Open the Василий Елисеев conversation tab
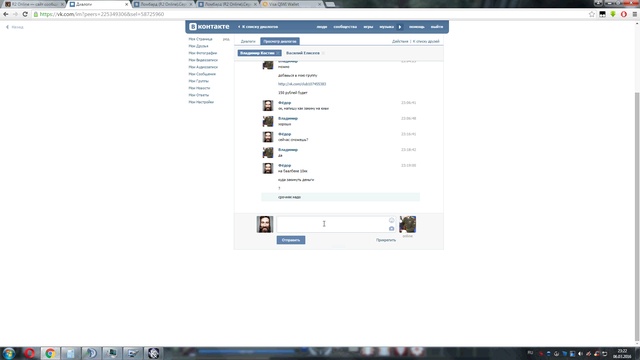The height and width of the screenshot is (360, 640). click(x=303, y=53)
